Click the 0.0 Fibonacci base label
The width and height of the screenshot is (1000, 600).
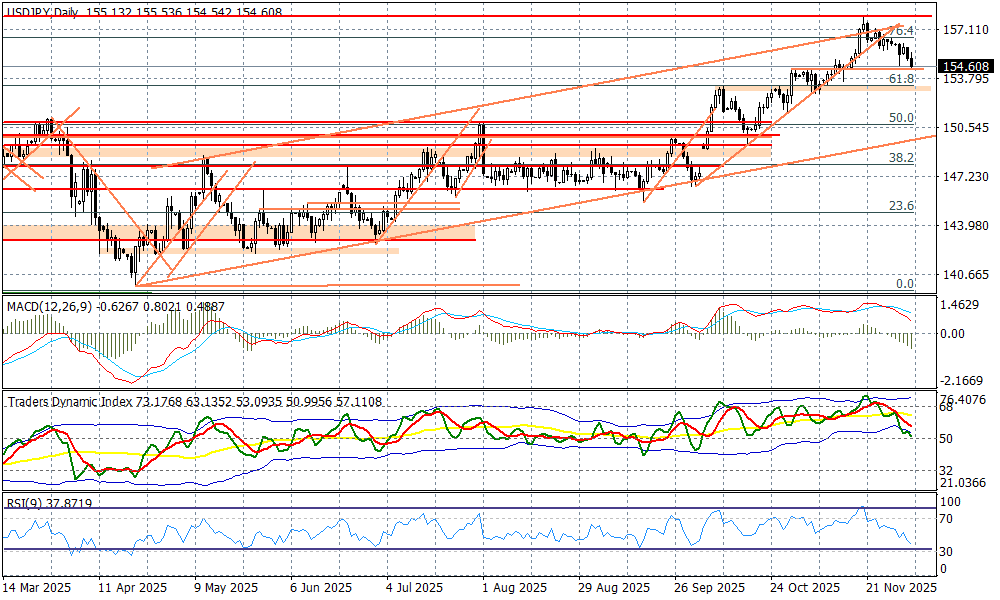pyautogui.click(x=904, y=284)
